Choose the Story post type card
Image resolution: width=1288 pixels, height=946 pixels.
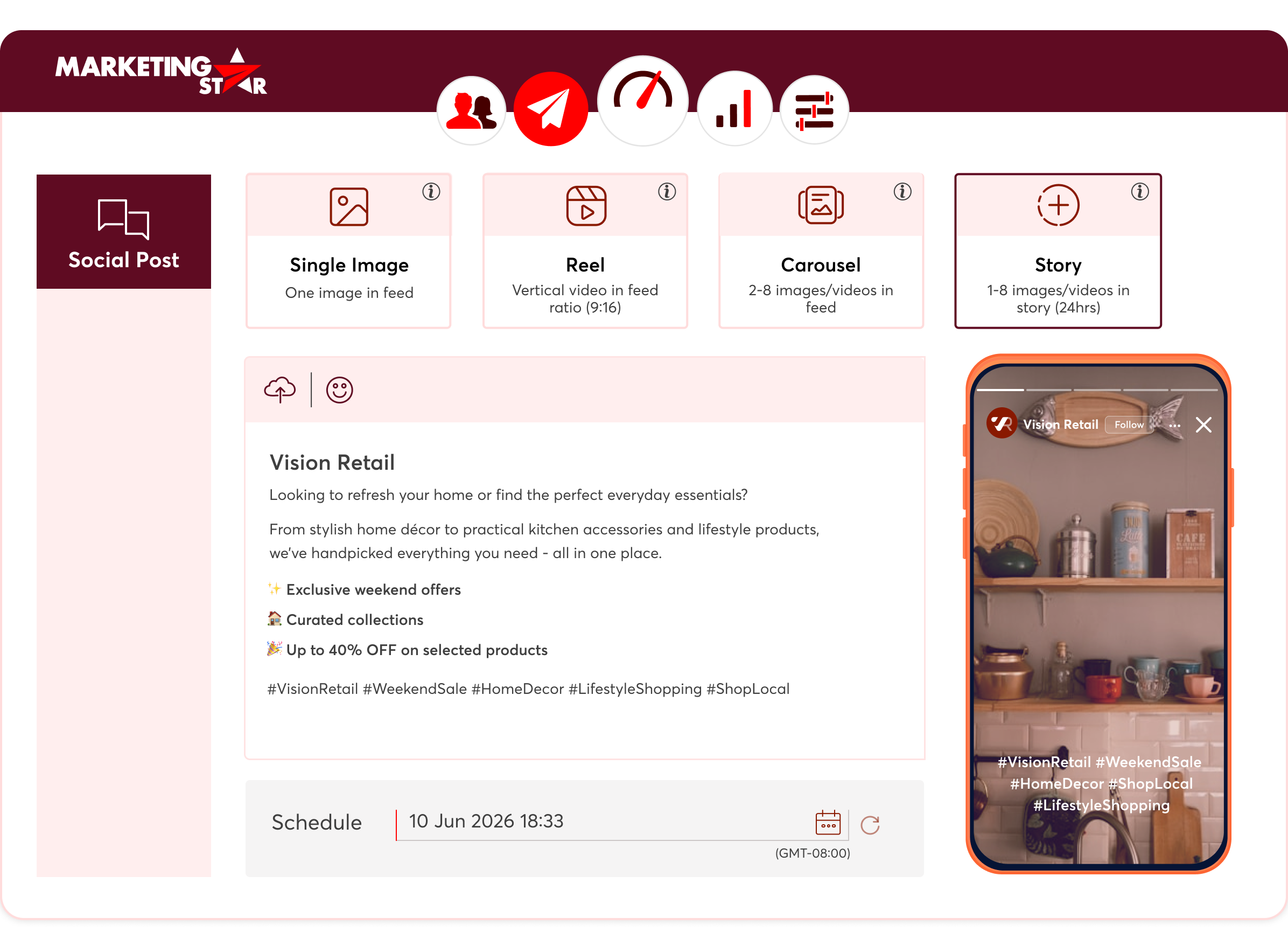click(1058, 251)
